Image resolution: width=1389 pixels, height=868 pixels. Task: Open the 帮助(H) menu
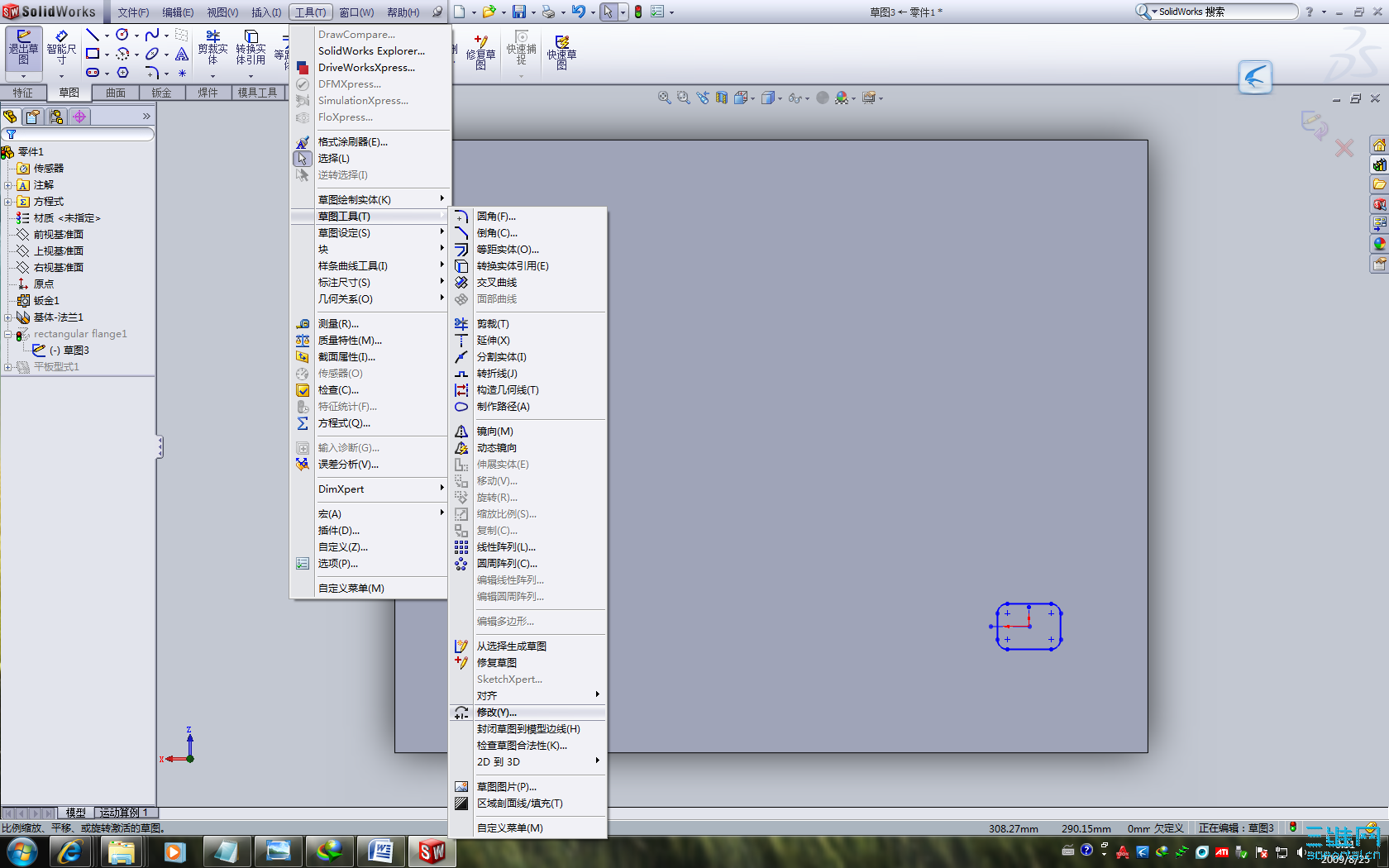(403, 12)
